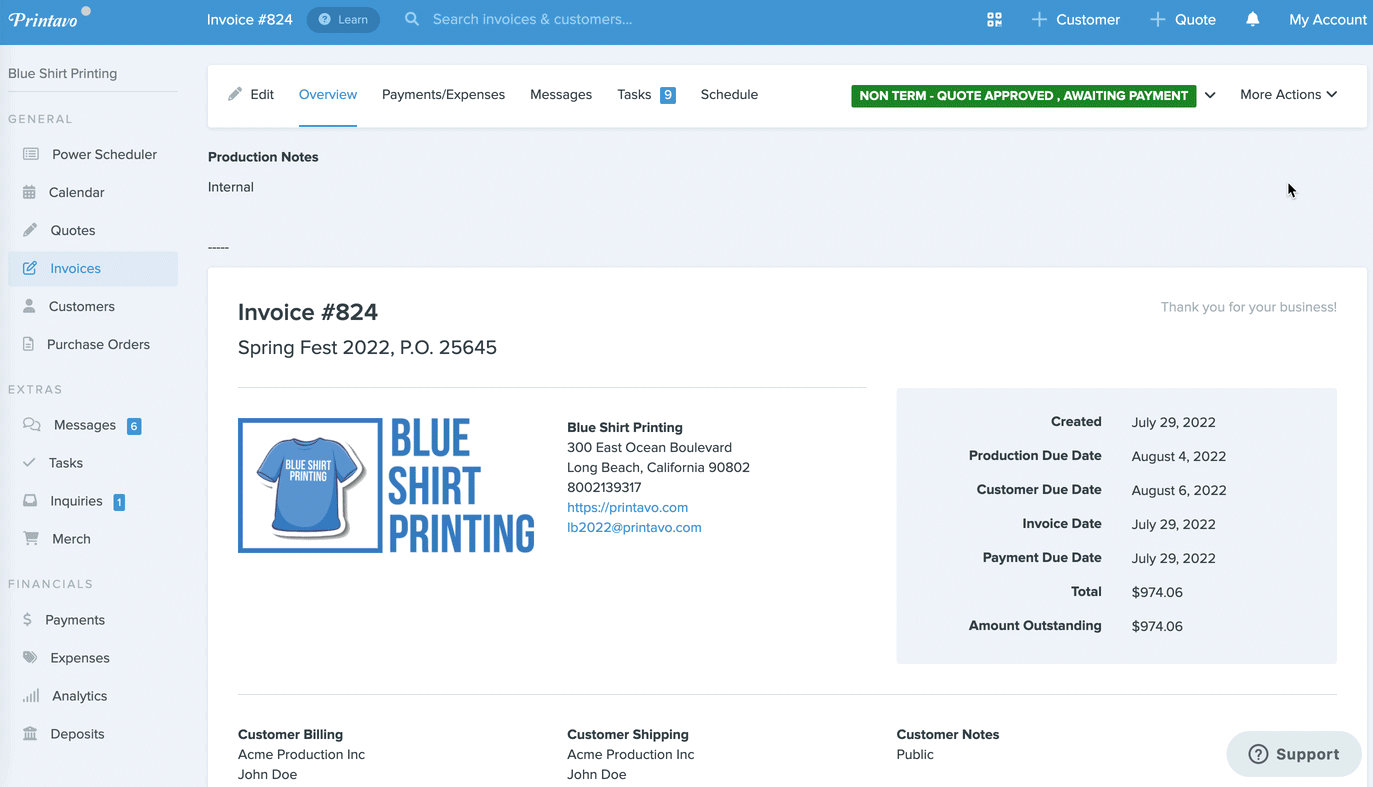
Task: Click the total value $974.06
Action: pos(1157,592)
